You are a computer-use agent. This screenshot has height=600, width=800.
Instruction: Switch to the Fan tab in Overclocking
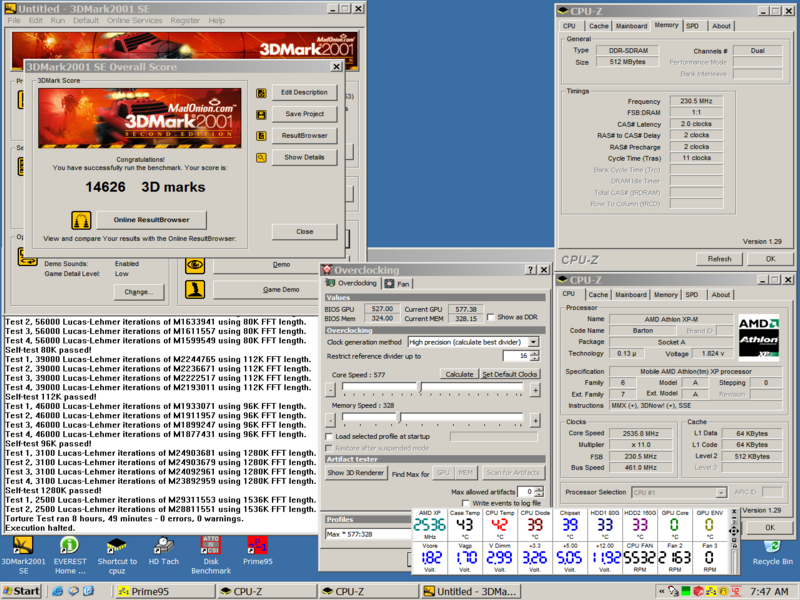pos(398,283)
